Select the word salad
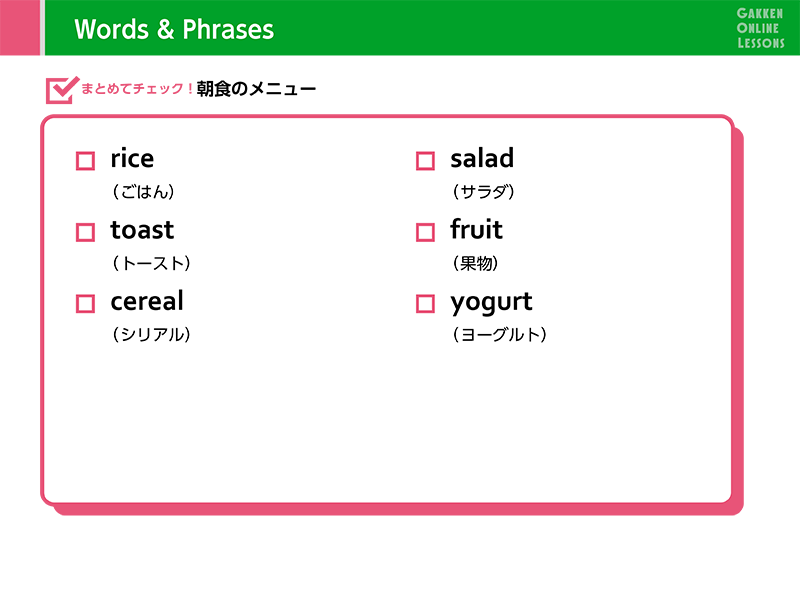800x600 pixels. tap(482, 158)
